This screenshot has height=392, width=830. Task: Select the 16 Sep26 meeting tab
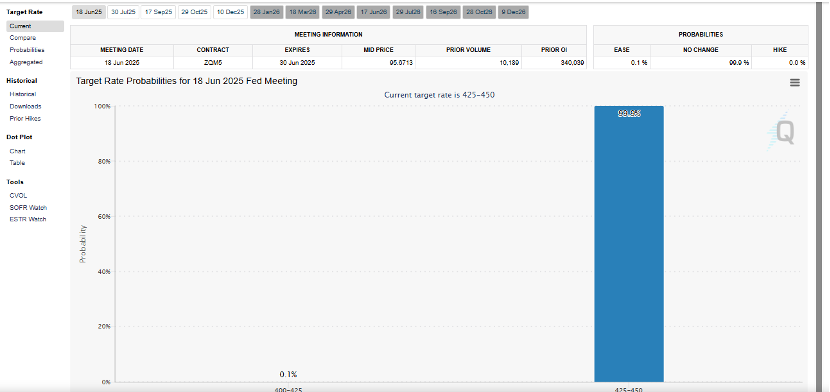point(443,12)
